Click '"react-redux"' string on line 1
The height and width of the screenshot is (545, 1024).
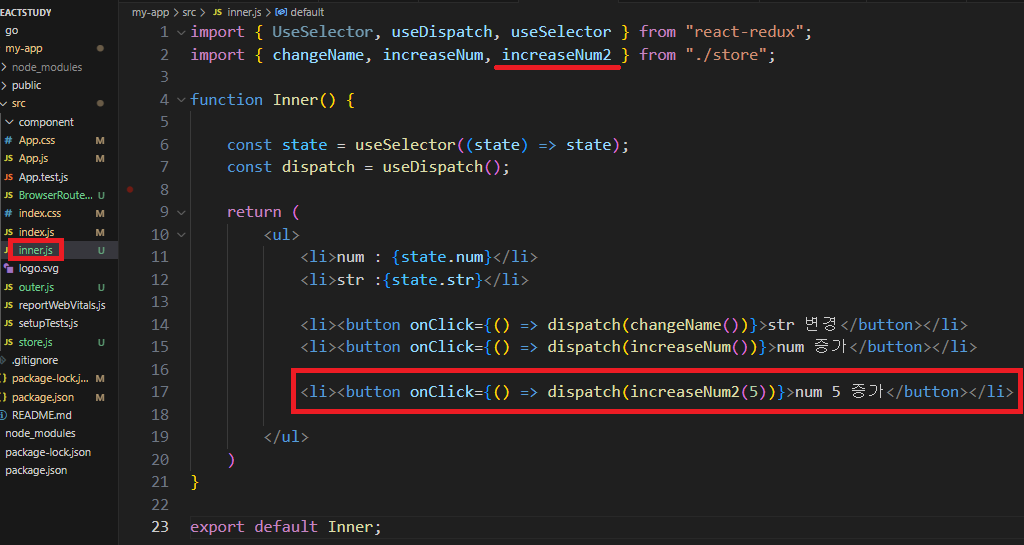coord(744,32)
